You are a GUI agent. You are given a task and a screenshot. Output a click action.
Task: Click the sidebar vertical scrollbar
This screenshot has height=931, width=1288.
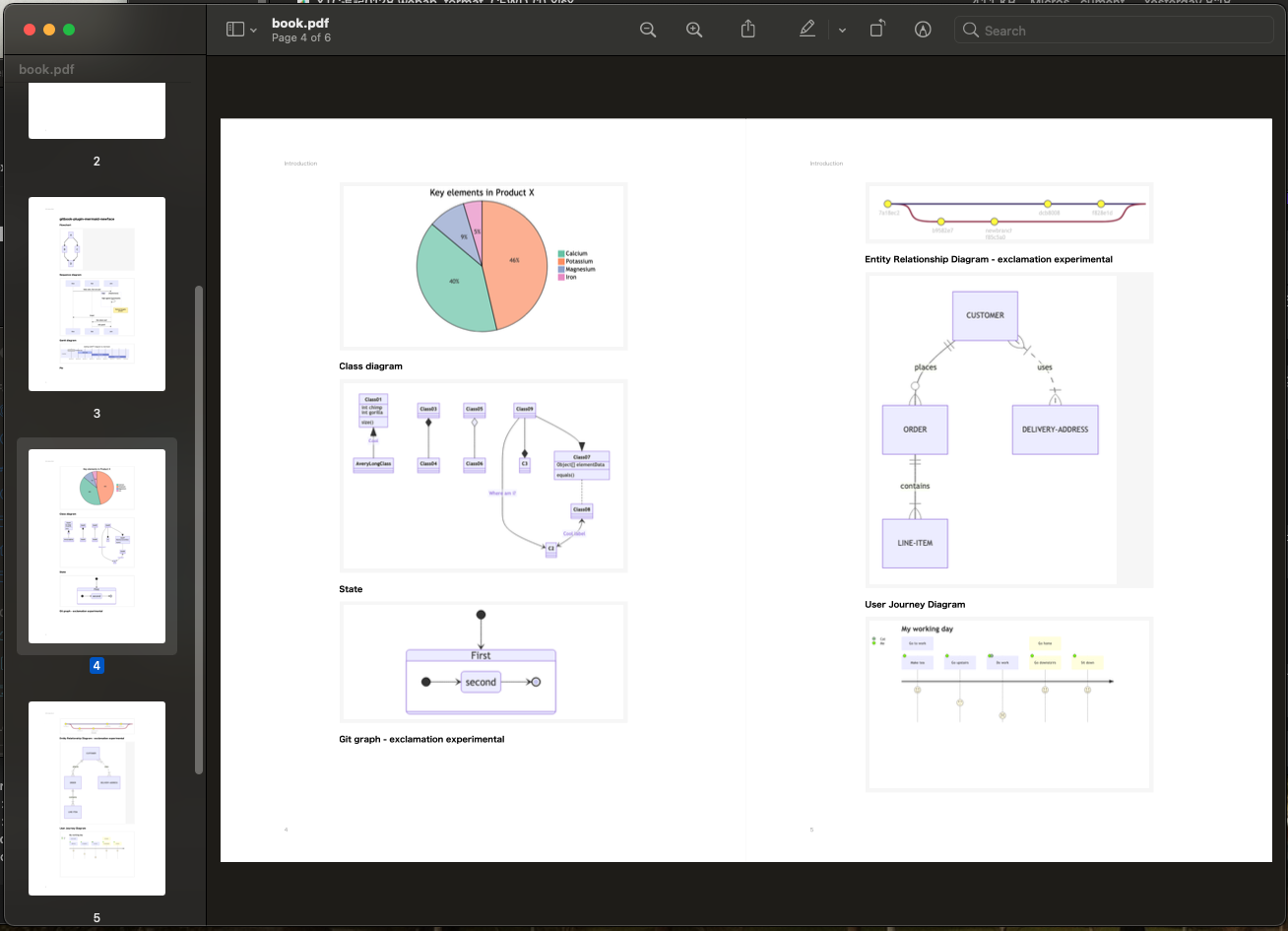200,530
